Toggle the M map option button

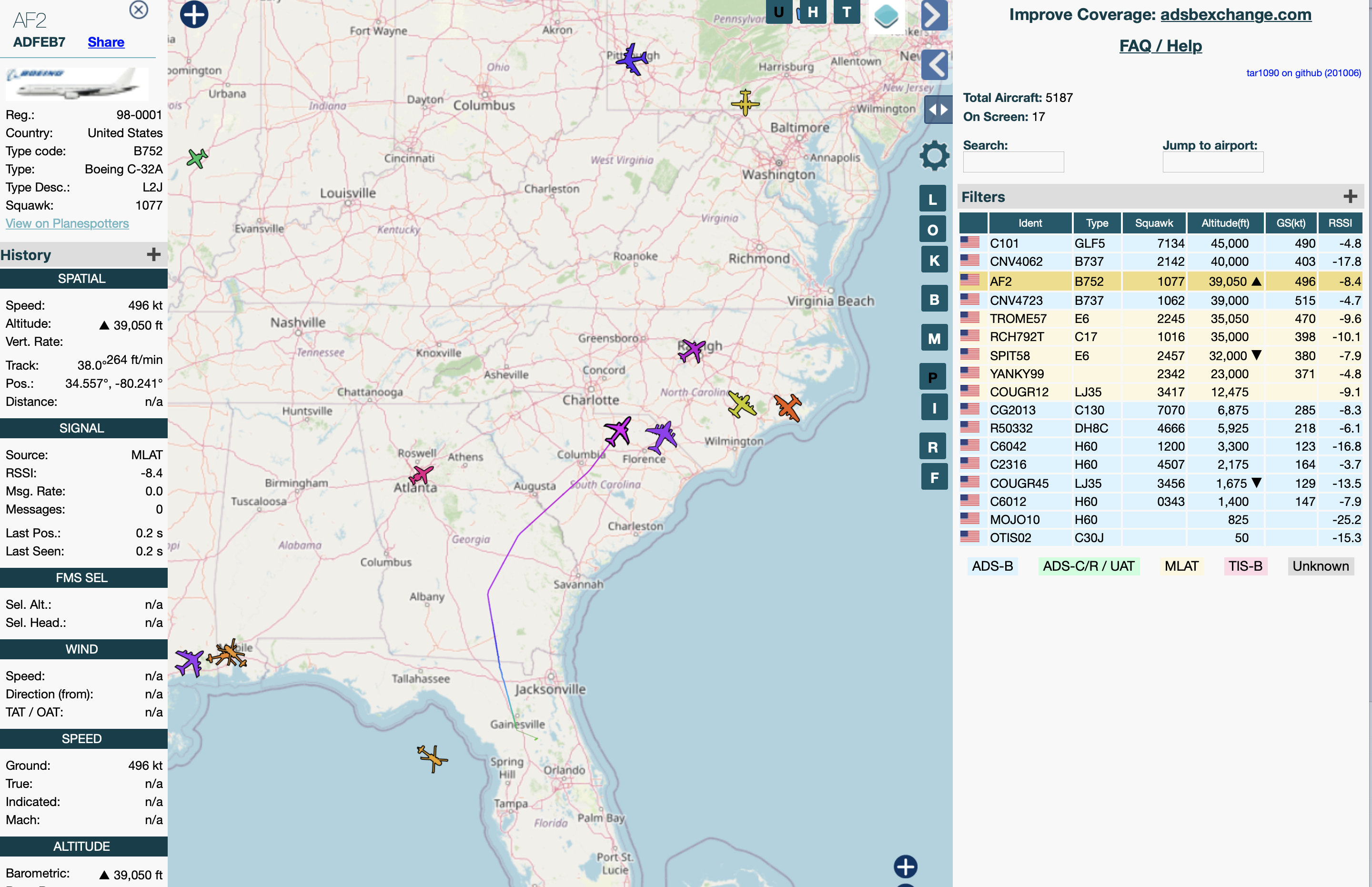click(934, 338)
